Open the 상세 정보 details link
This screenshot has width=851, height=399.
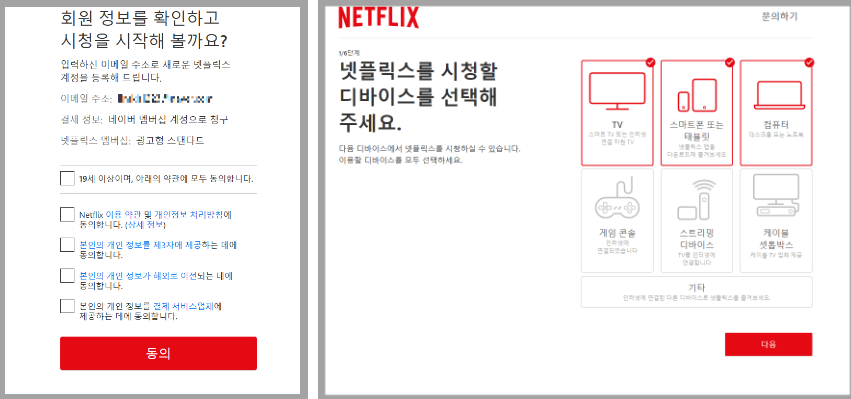(145, 224)
